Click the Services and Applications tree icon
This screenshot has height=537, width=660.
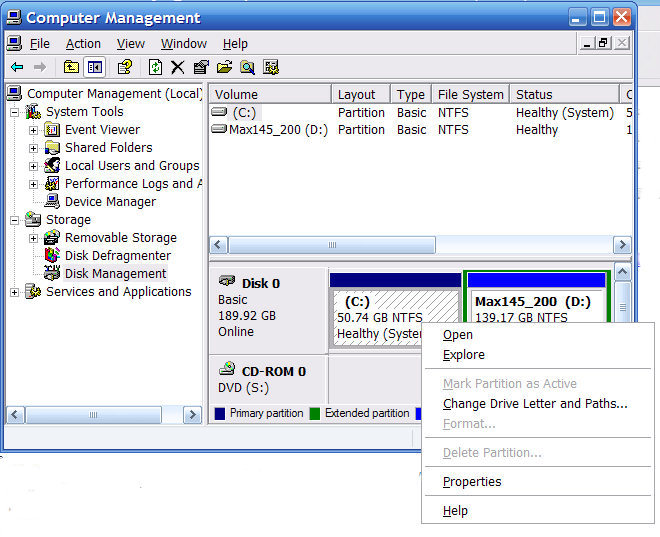click(33, 292)
